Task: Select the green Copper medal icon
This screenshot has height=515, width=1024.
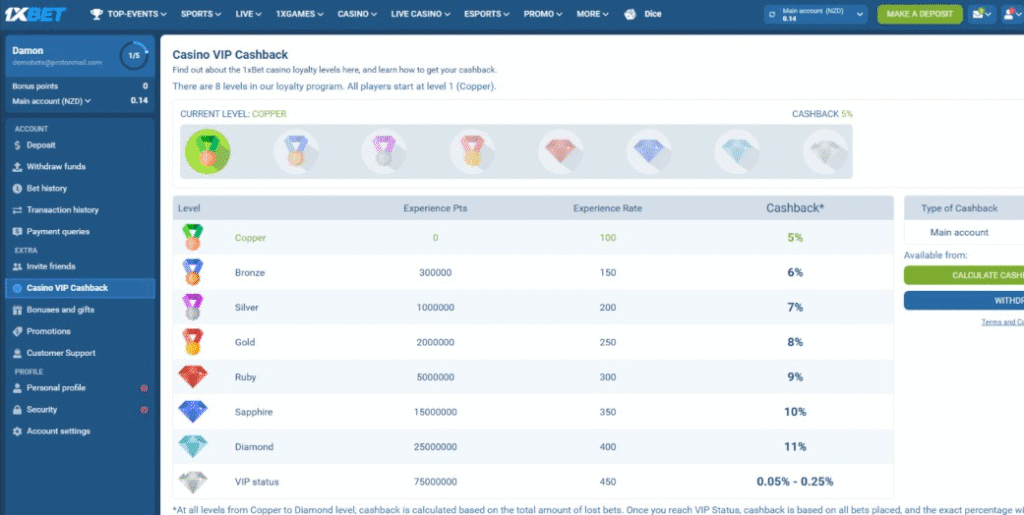Action: pos(207,150)
